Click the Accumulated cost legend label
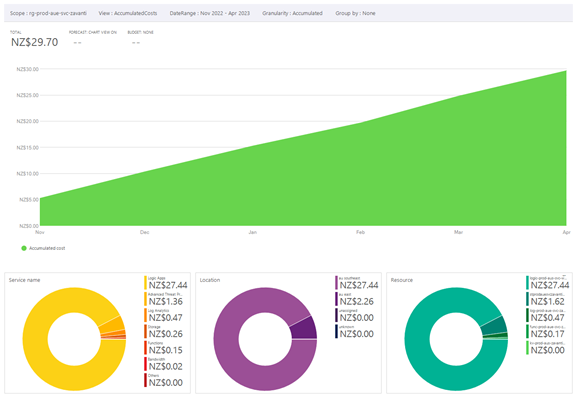Viewport: 577px width, 398px height. pos(47,248)
